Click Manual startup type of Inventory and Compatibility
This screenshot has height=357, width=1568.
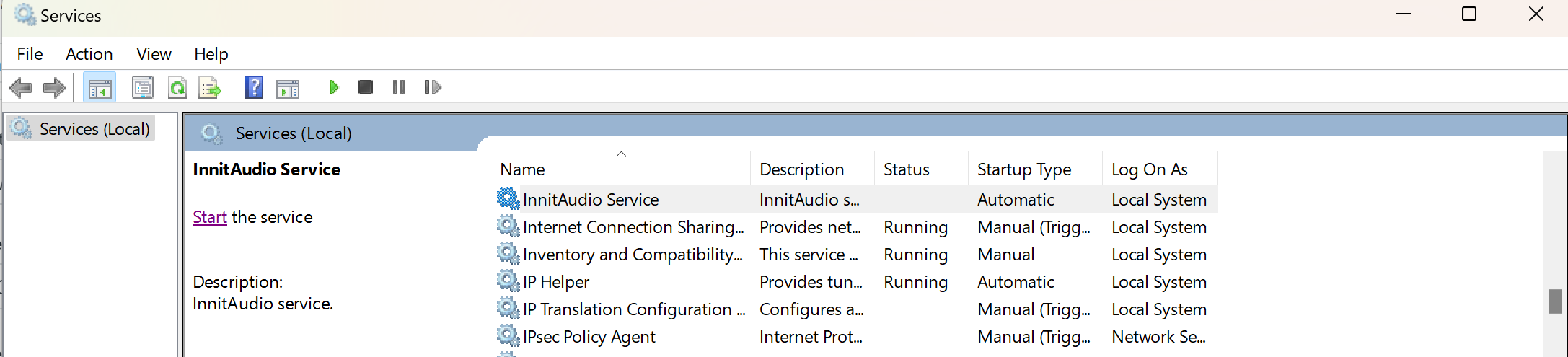[x=1006, y=255]
